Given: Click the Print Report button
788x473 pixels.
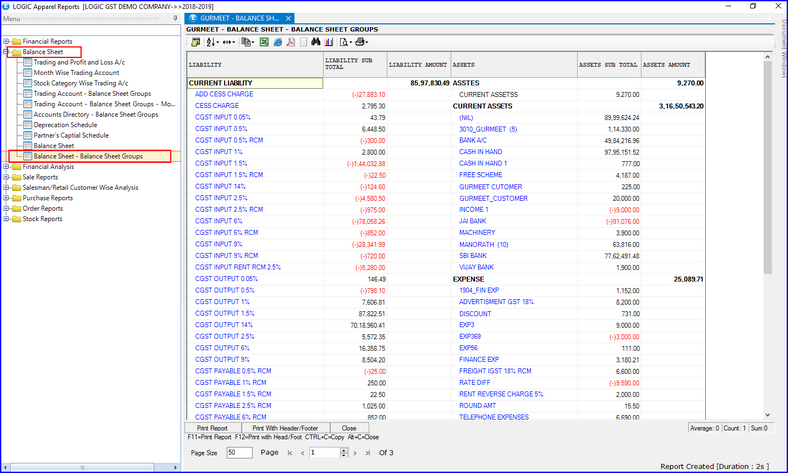Looking at the screenshot, I should pos(212,428).
